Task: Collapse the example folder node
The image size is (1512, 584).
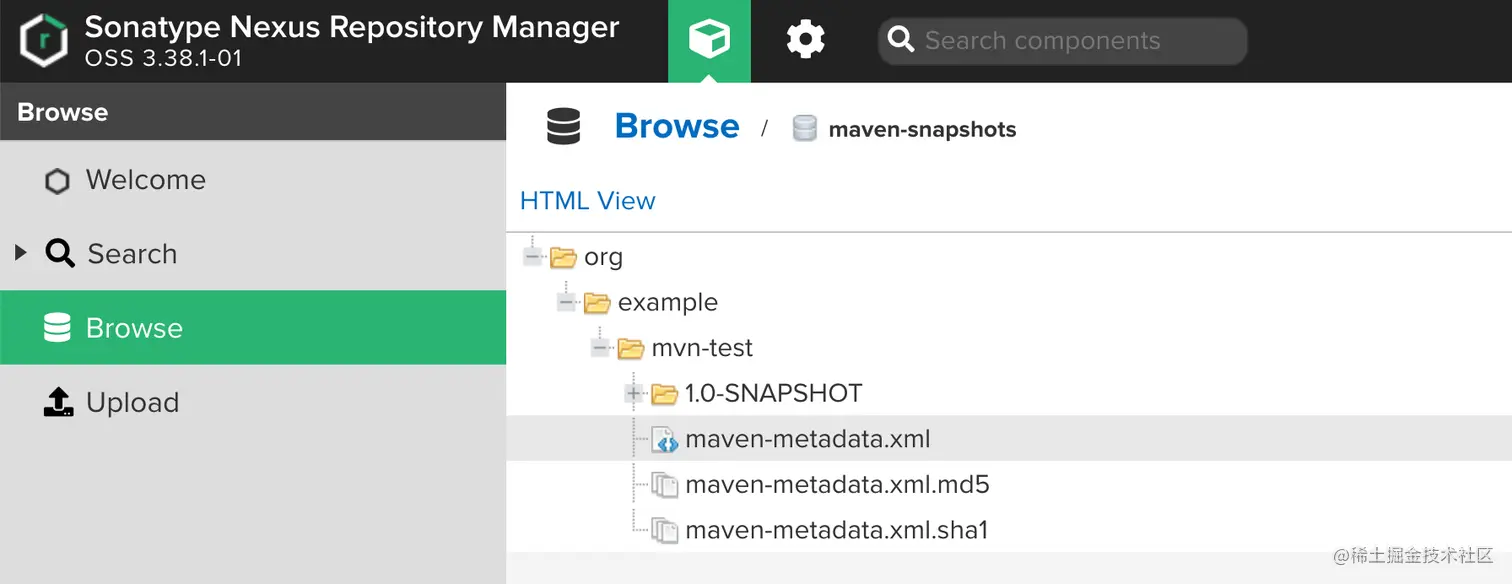Action: pyautogui.click(x=567, y=302)
